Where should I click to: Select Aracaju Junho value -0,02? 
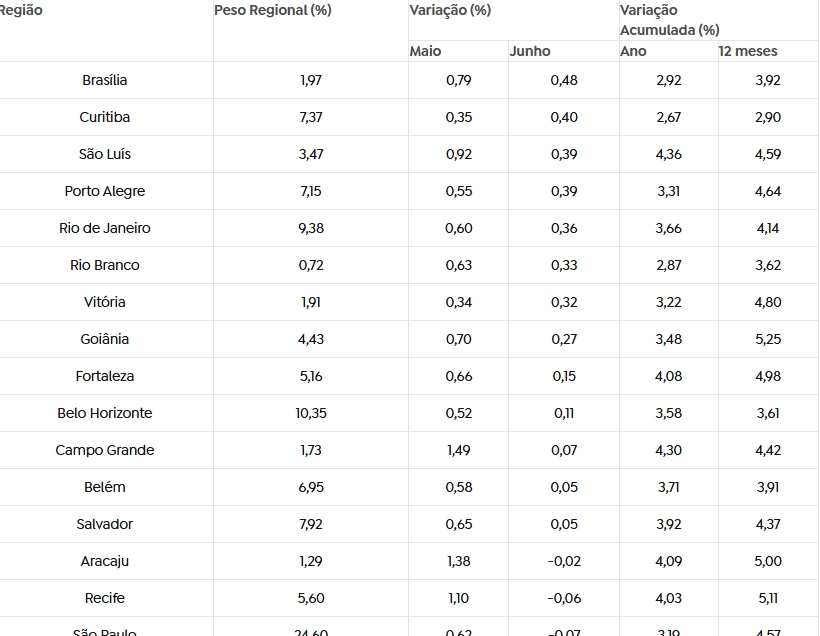[x=564, y=561]
